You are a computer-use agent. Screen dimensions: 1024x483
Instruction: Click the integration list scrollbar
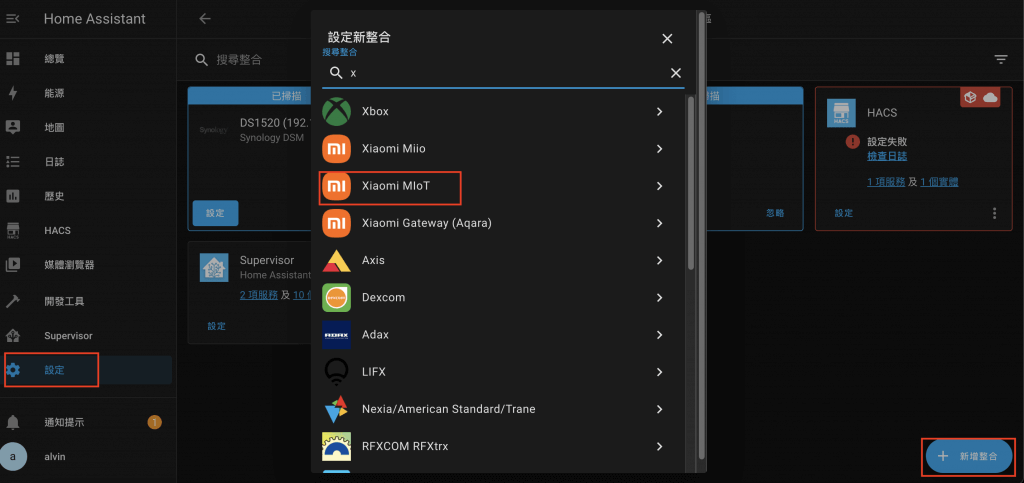point(691,183)
